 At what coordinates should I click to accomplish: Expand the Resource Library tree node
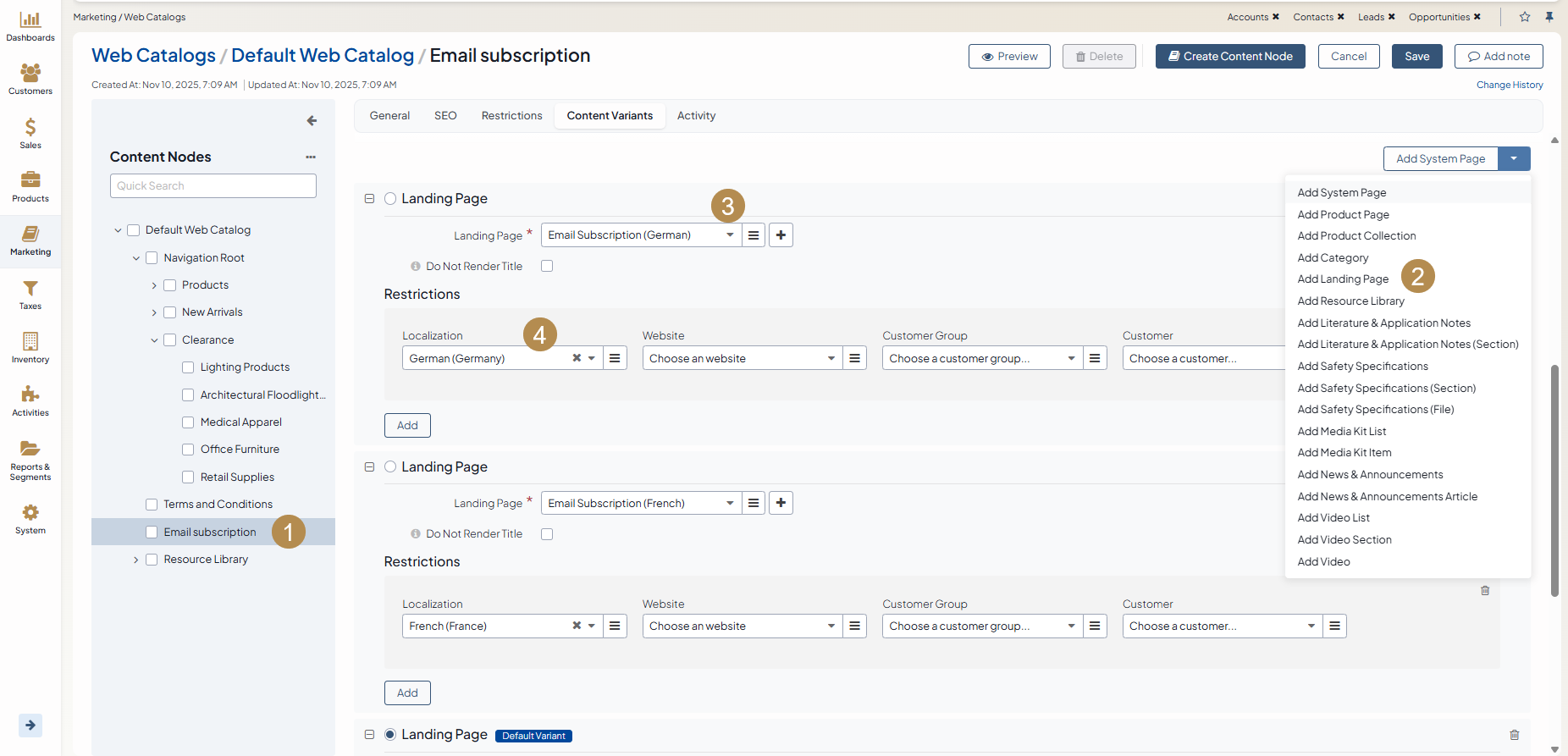pyautogui.click(x=135, y=560)
